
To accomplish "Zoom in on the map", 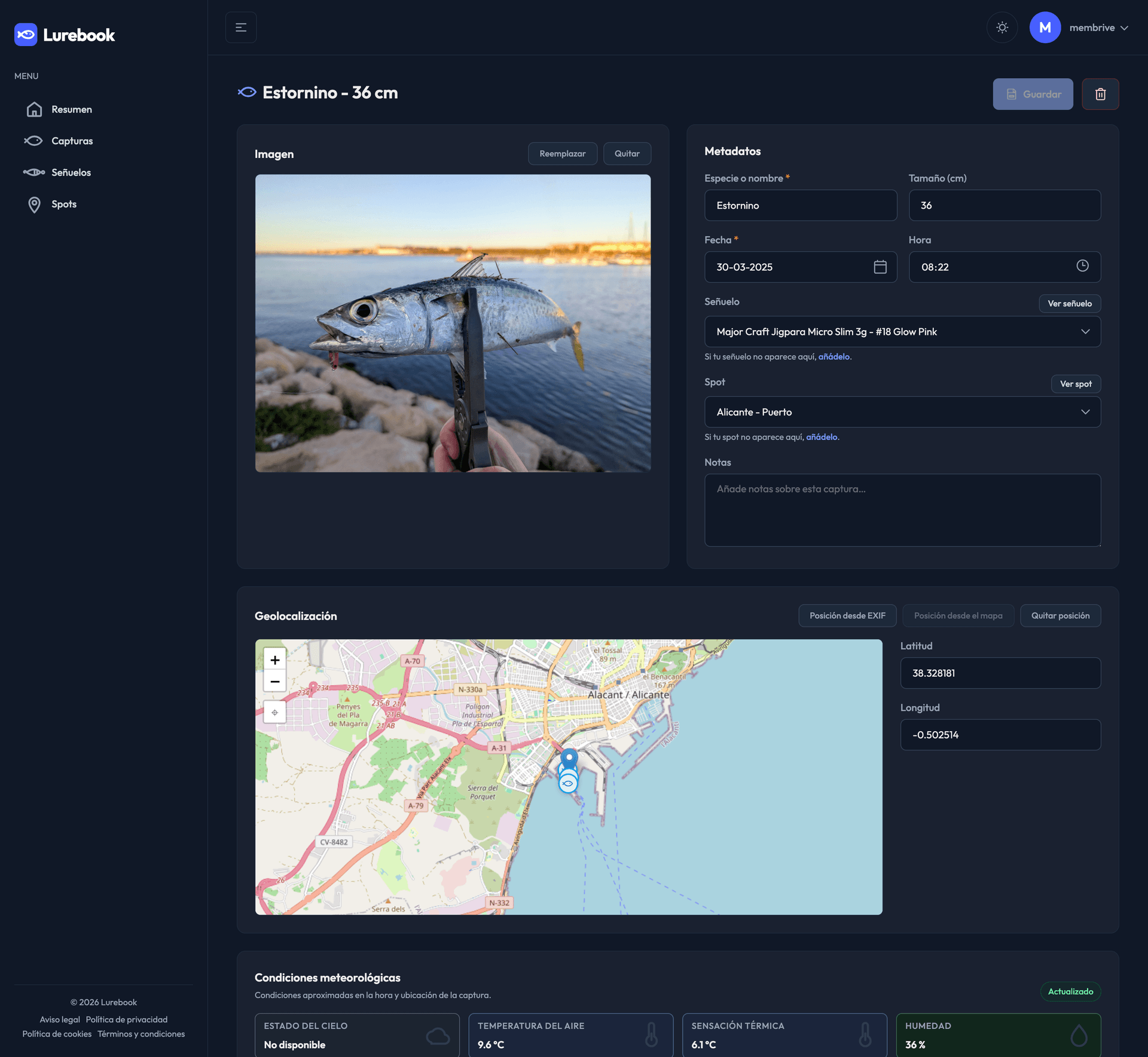I will point(275,660).
